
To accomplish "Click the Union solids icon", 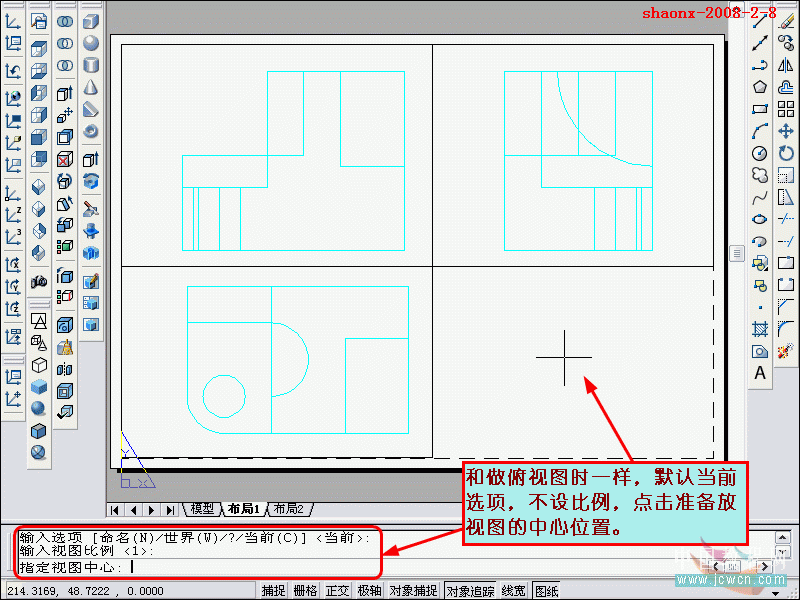I will [x=65, y=21].
